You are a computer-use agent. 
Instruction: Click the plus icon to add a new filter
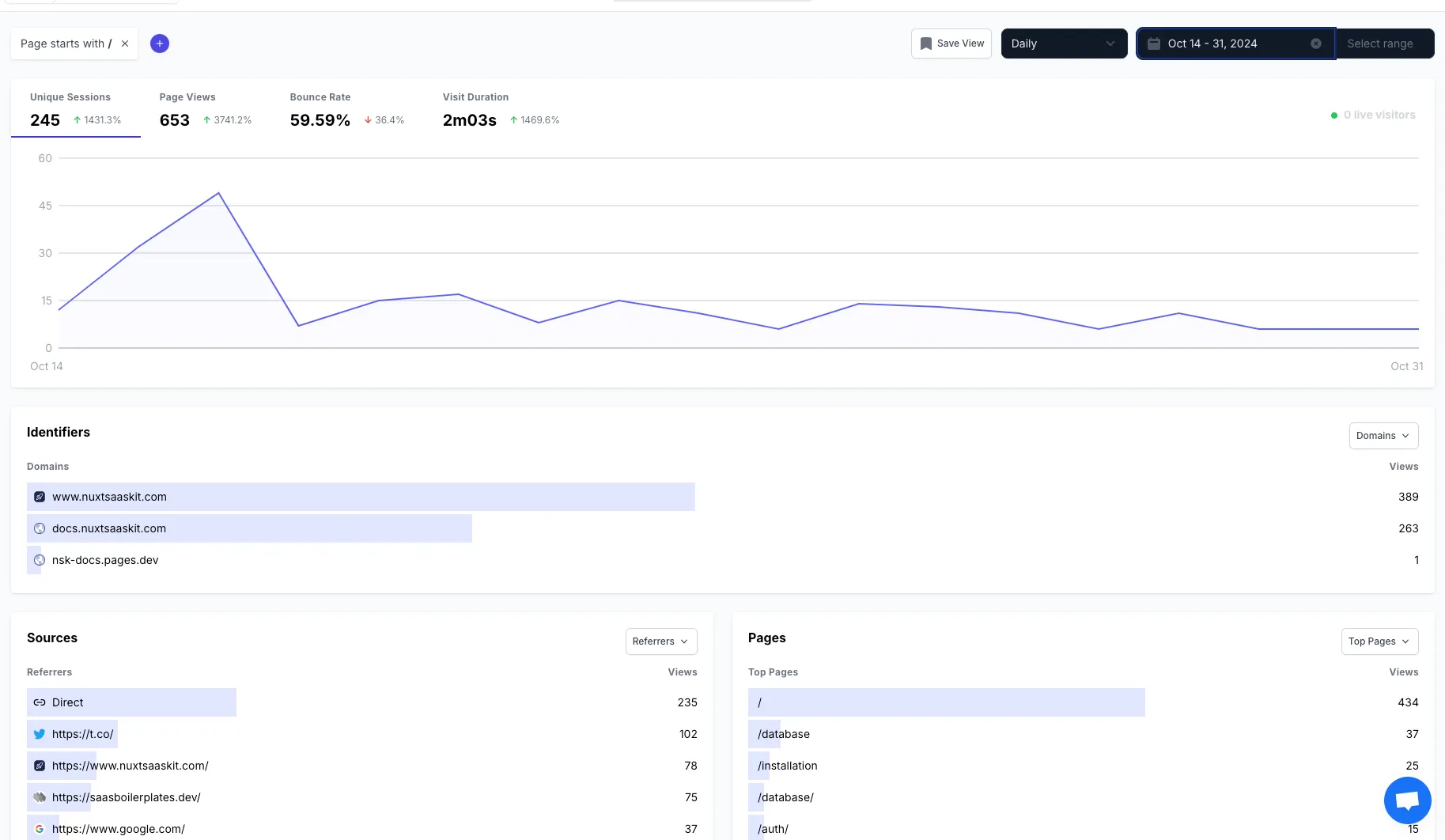160,44
